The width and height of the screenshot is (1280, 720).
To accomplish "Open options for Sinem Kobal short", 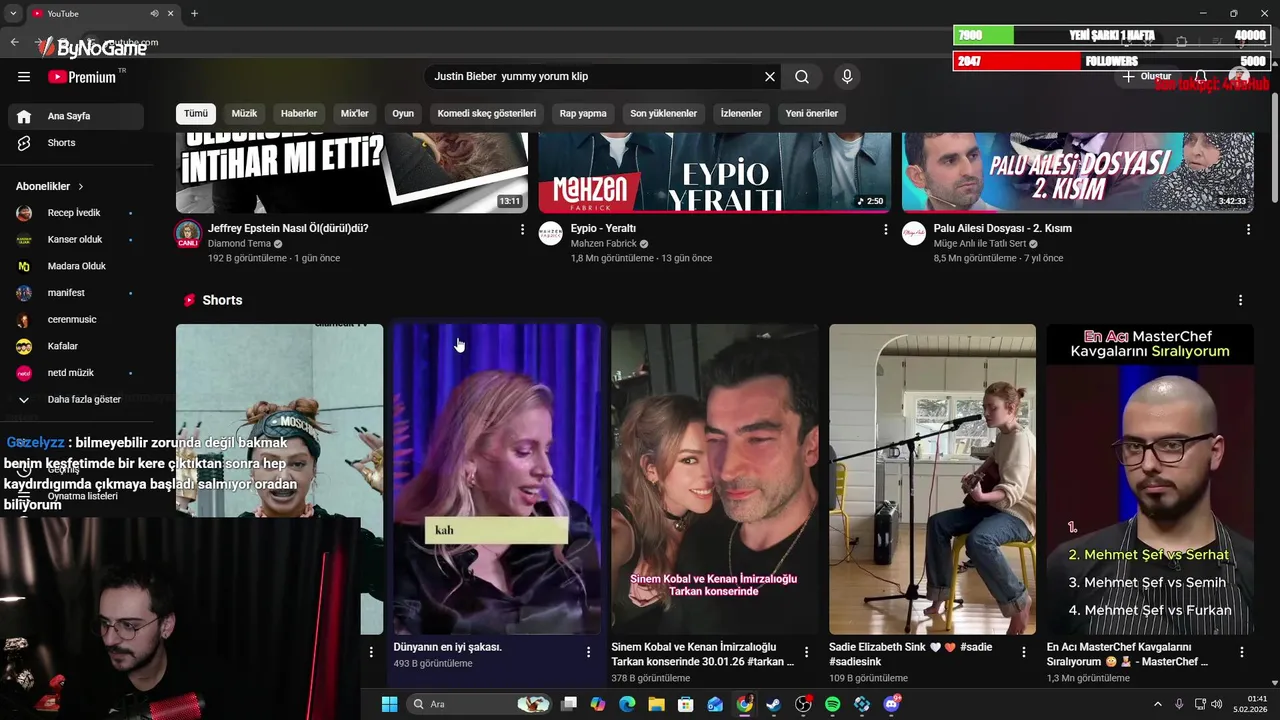I will click(806, 652).
